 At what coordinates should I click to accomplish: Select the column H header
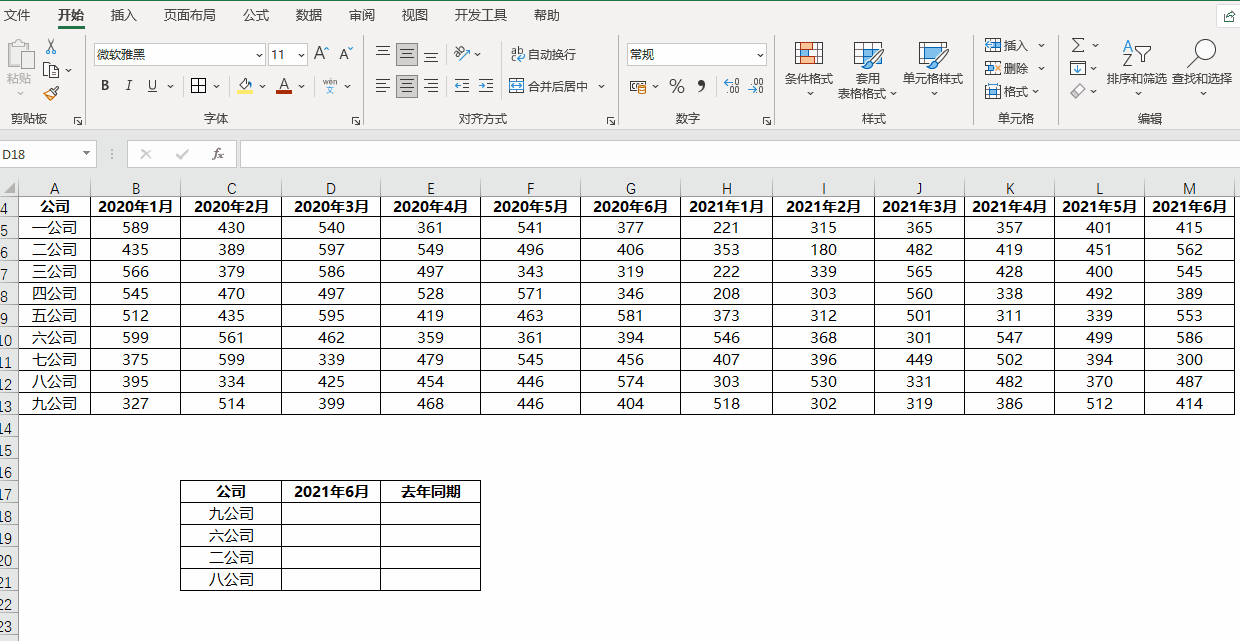tap(727, 188)
